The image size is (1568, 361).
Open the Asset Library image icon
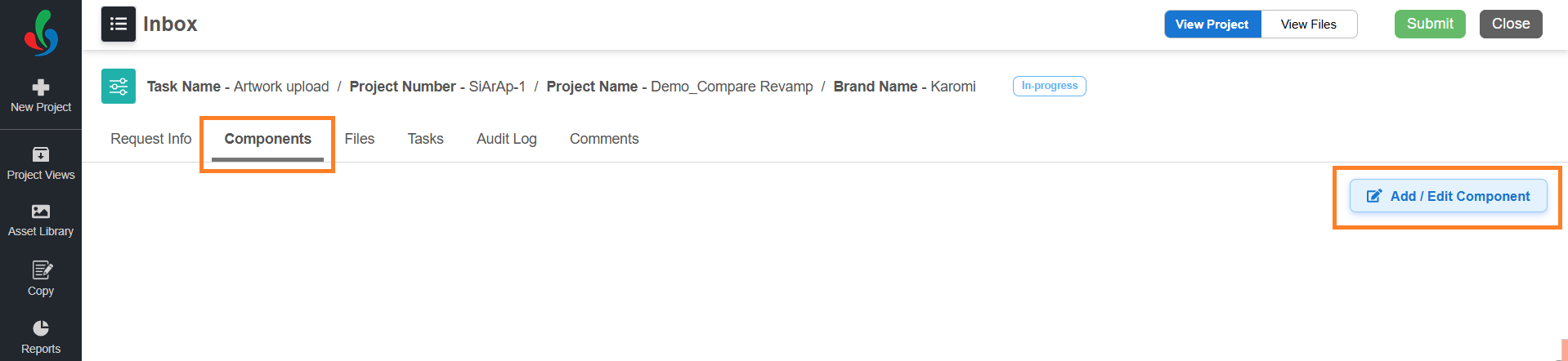click(41, 212)
